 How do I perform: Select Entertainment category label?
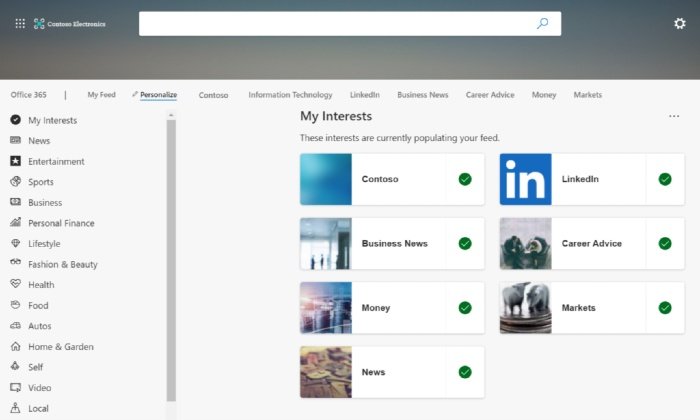(x=56, y=161)
